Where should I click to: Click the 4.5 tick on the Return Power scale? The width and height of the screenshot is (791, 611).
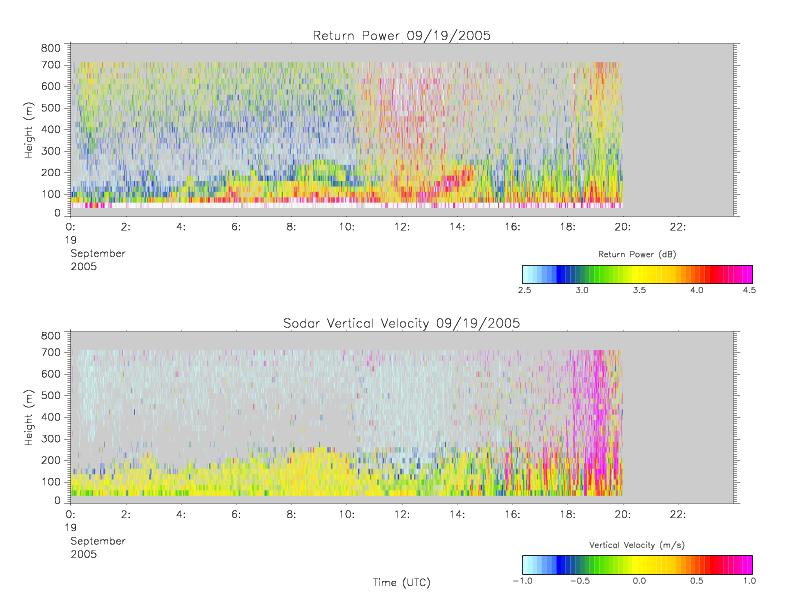[x=749, y=290]
